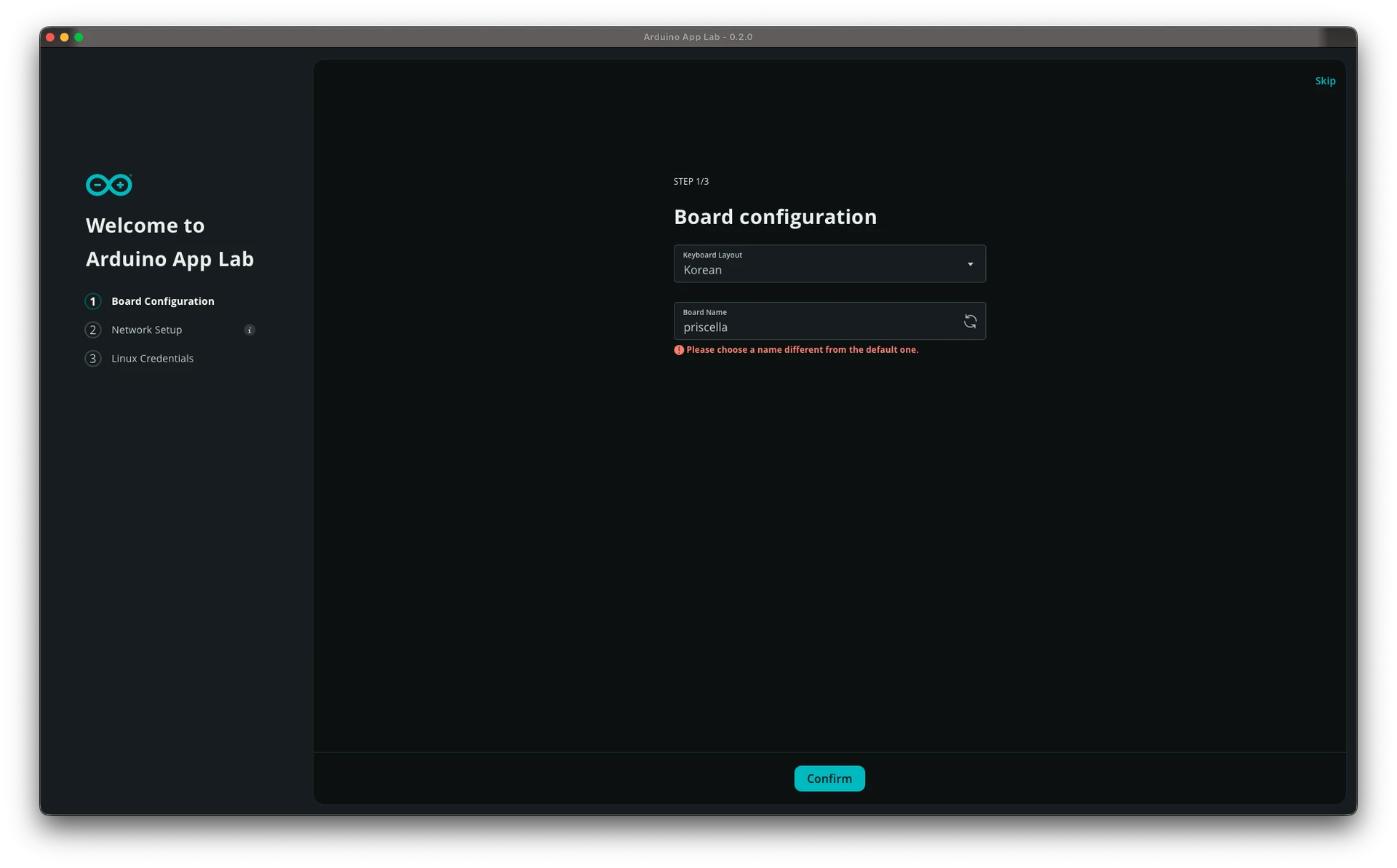The image size is (1397, 868).
Task: Expand layout options via the caret arrow
Action: (x=969, y=264)
